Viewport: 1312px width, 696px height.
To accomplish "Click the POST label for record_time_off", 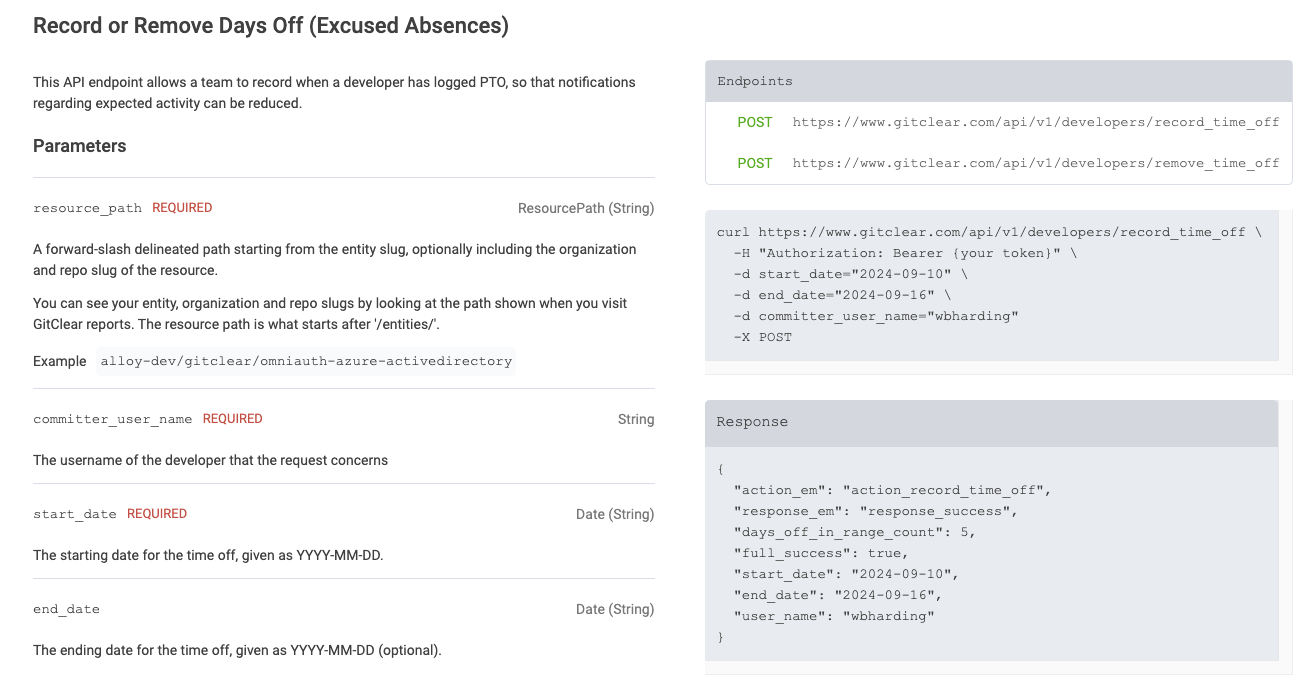I will tap(754, 122).
